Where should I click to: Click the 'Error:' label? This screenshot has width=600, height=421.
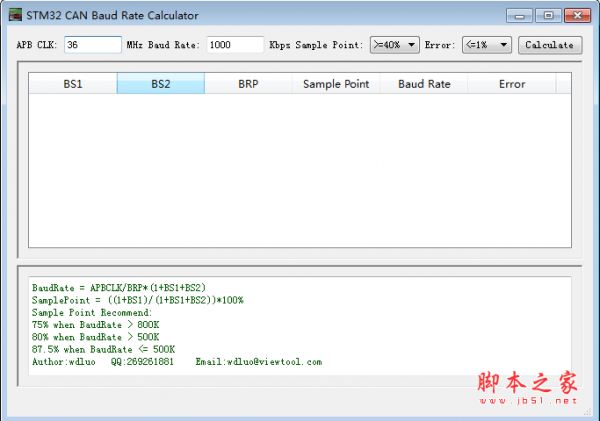click(x=440, y=45)
